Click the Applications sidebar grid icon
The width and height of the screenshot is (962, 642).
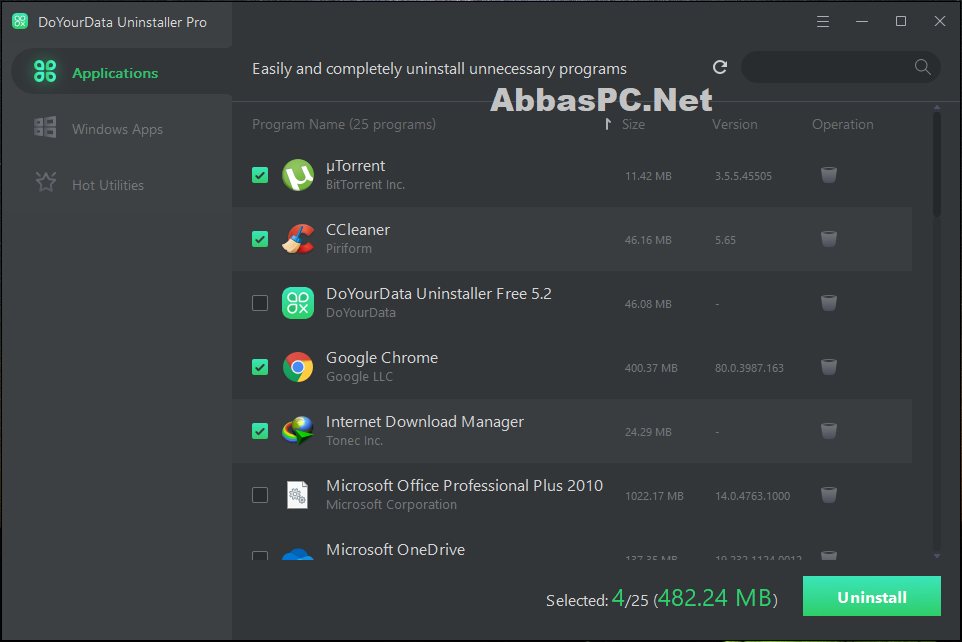pyautogui.click(x=45, y=71)
